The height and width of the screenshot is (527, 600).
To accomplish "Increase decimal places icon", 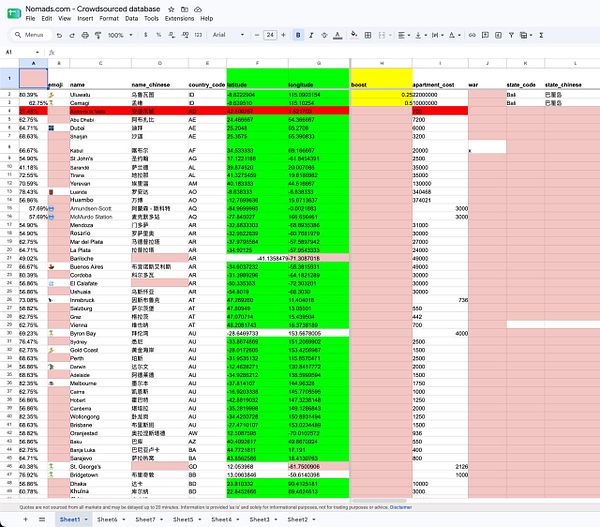I will click(185, 35).
